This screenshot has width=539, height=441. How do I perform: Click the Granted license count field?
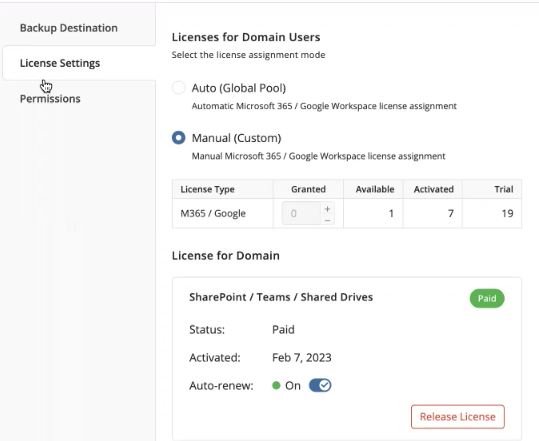(x=301, y=213)
